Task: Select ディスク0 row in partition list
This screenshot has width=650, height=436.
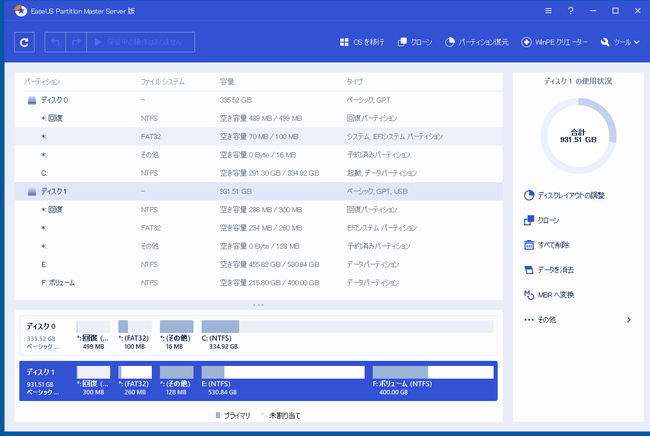Action: 258,100
